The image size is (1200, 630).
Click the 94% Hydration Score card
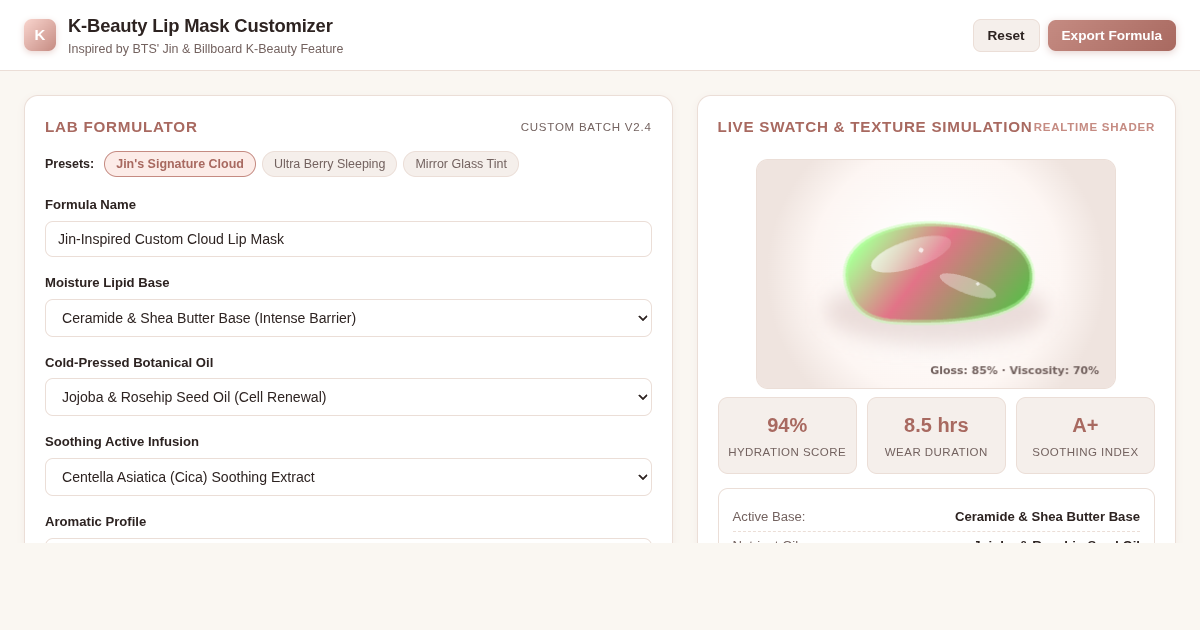(787, 436)
